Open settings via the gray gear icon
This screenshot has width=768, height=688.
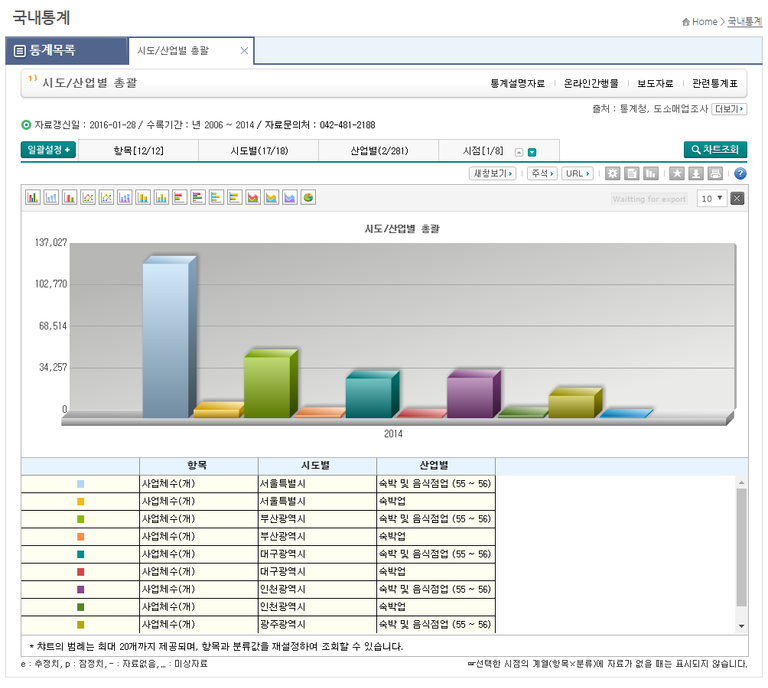tap(612, 173)
